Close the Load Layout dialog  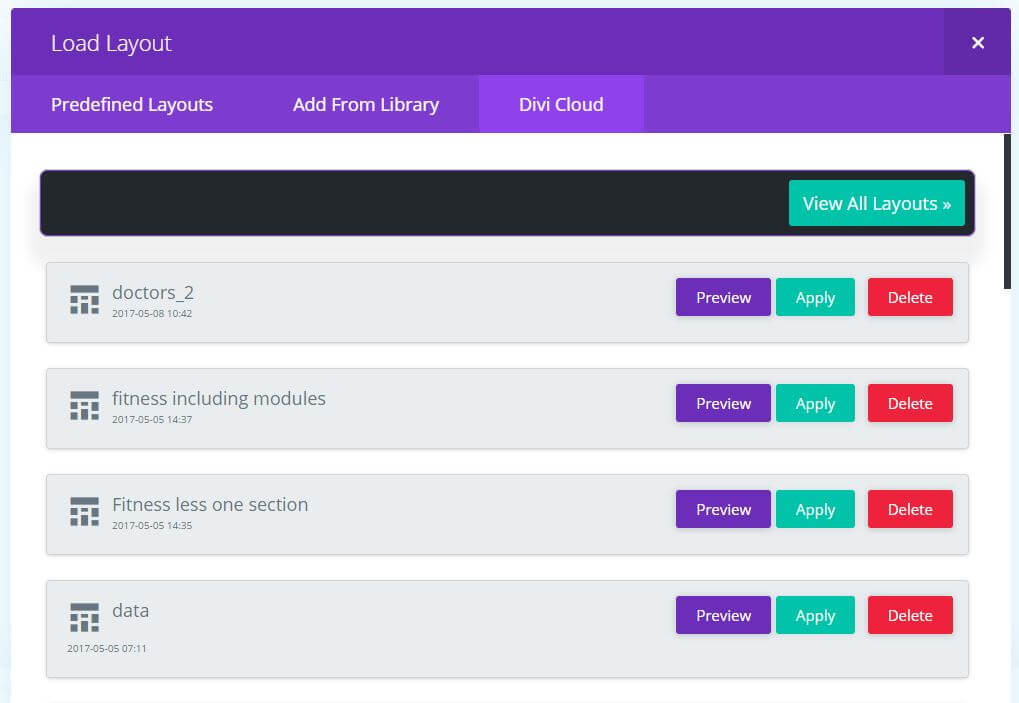tap(977, 43)
